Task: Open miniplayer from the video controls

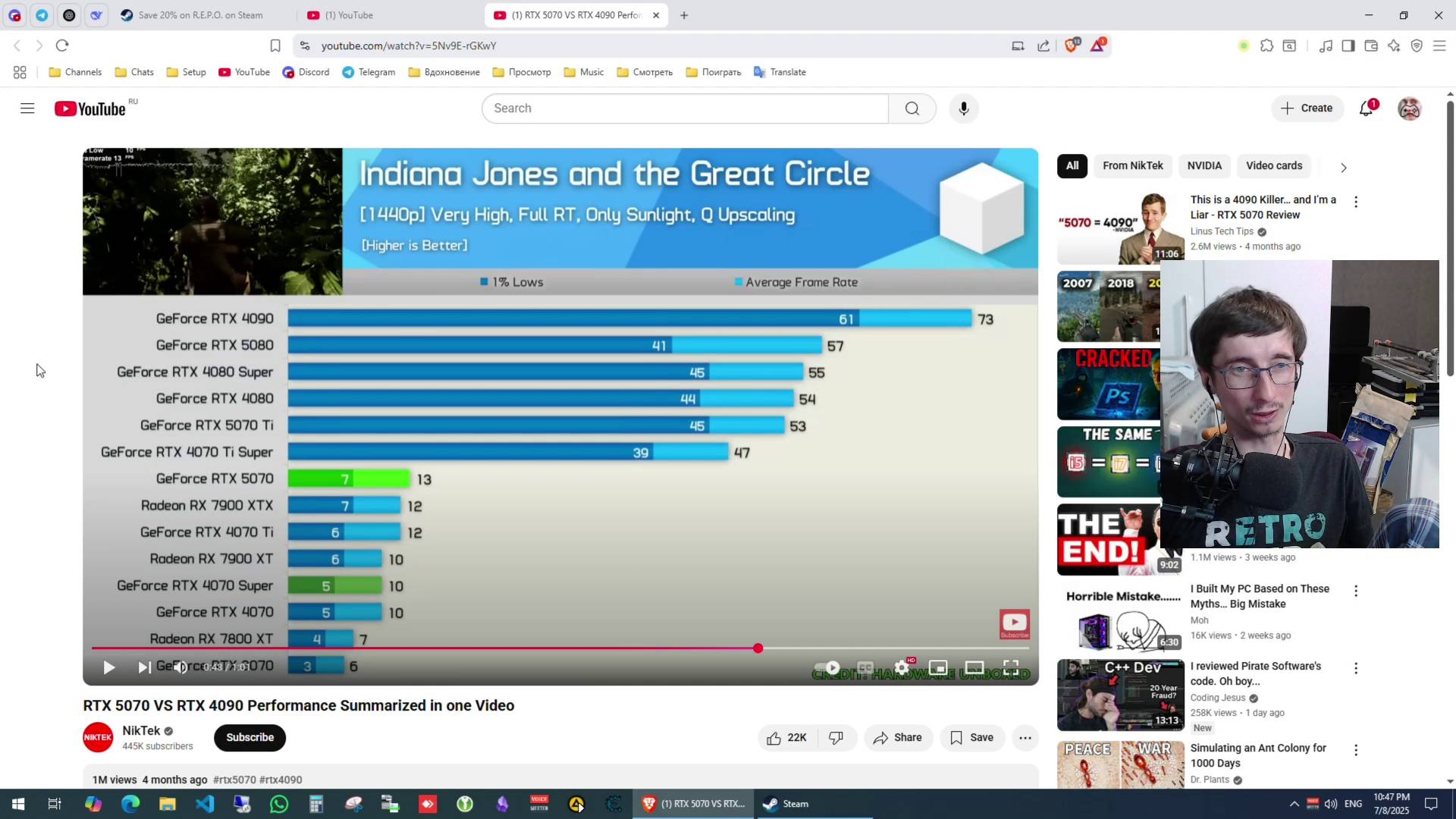Action: (x=938, y=667)
